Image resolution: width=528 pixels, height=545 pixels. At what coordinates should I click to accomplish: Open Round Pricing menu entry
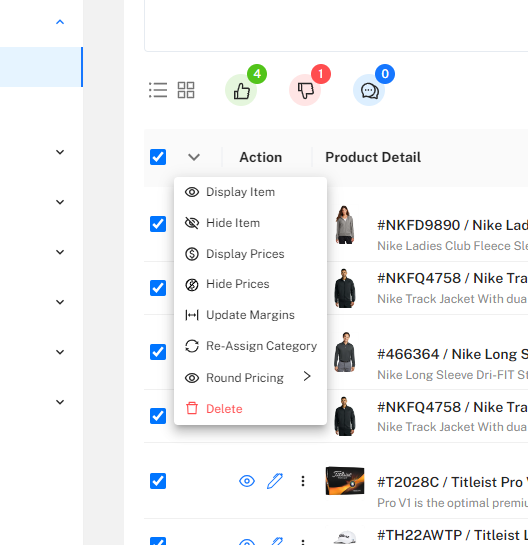pos(250,377)
